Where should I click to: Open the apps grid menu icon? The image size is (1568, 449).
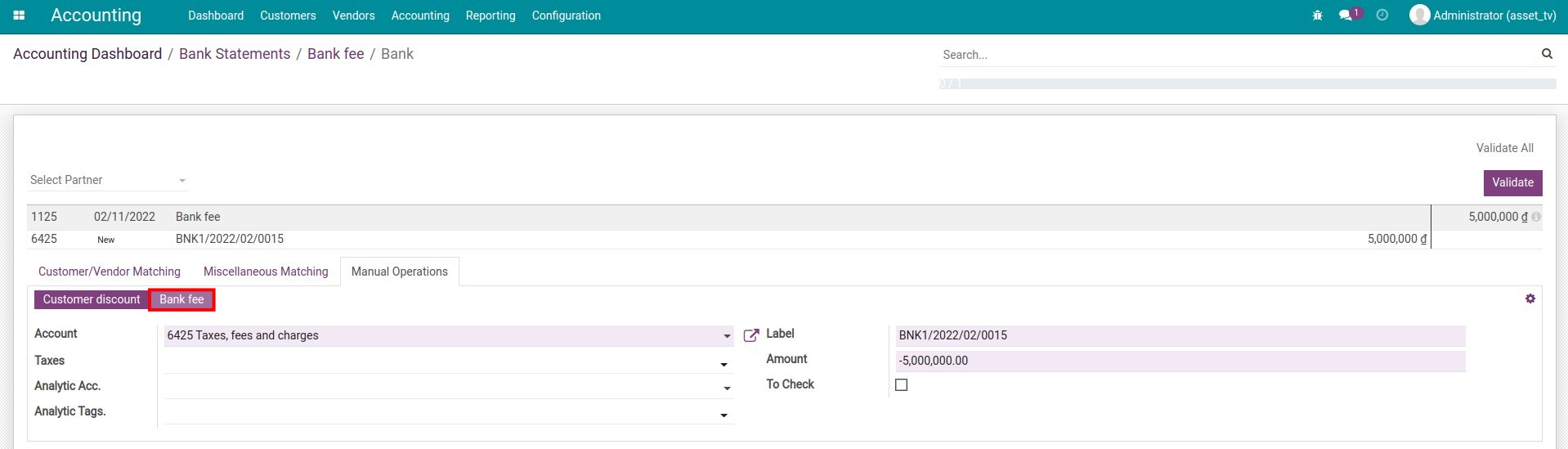20,16
